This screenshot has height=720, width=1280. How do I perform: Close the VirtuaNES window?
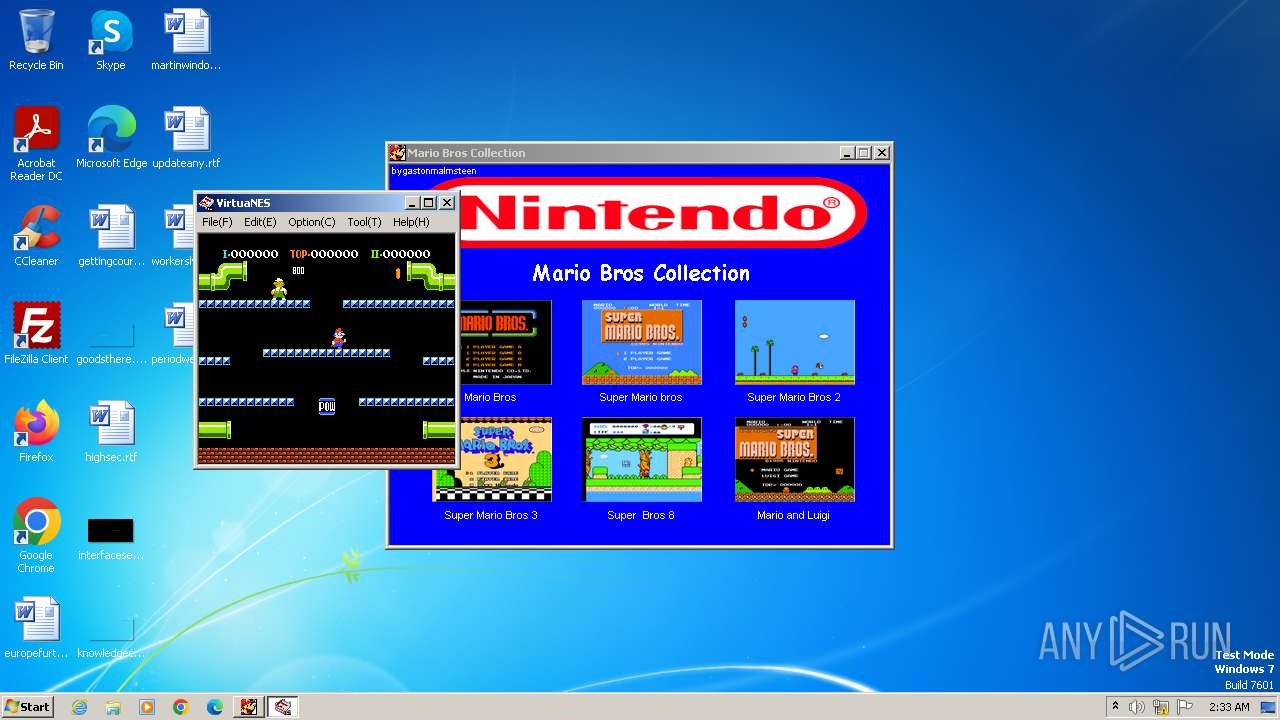click(447, 203)
